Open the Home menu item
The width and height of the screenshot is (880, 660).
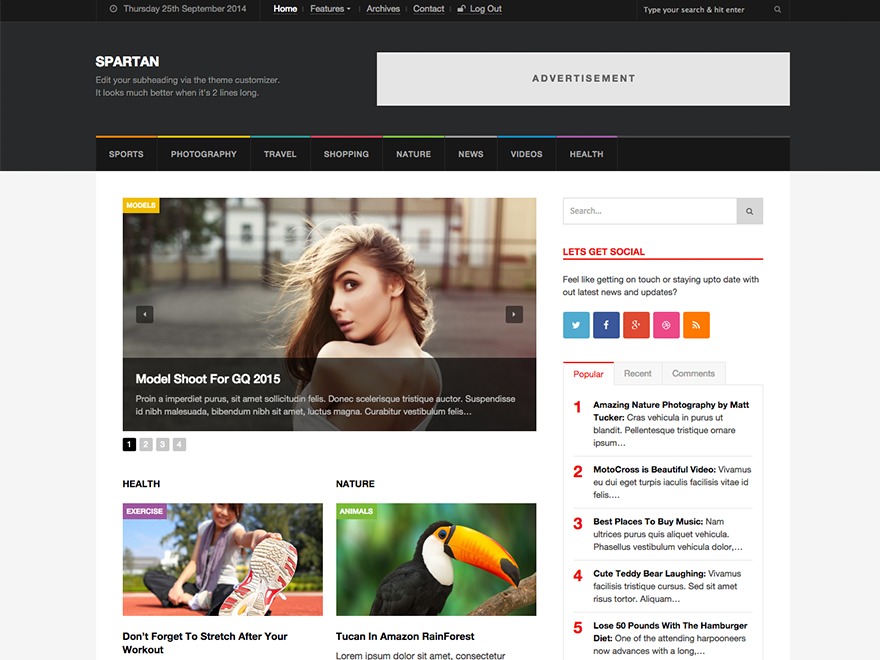(285, 9)
